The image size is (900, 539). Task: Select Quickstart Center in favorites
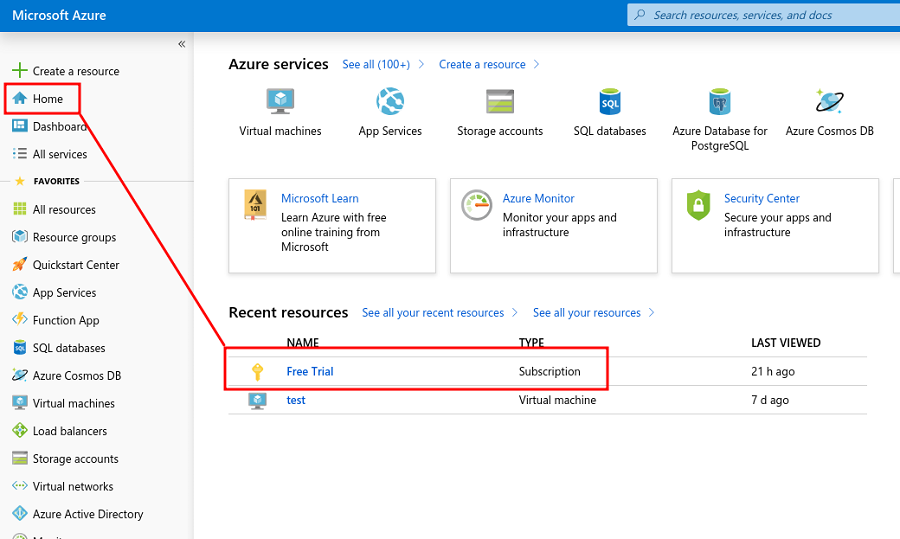pos(76,265)
